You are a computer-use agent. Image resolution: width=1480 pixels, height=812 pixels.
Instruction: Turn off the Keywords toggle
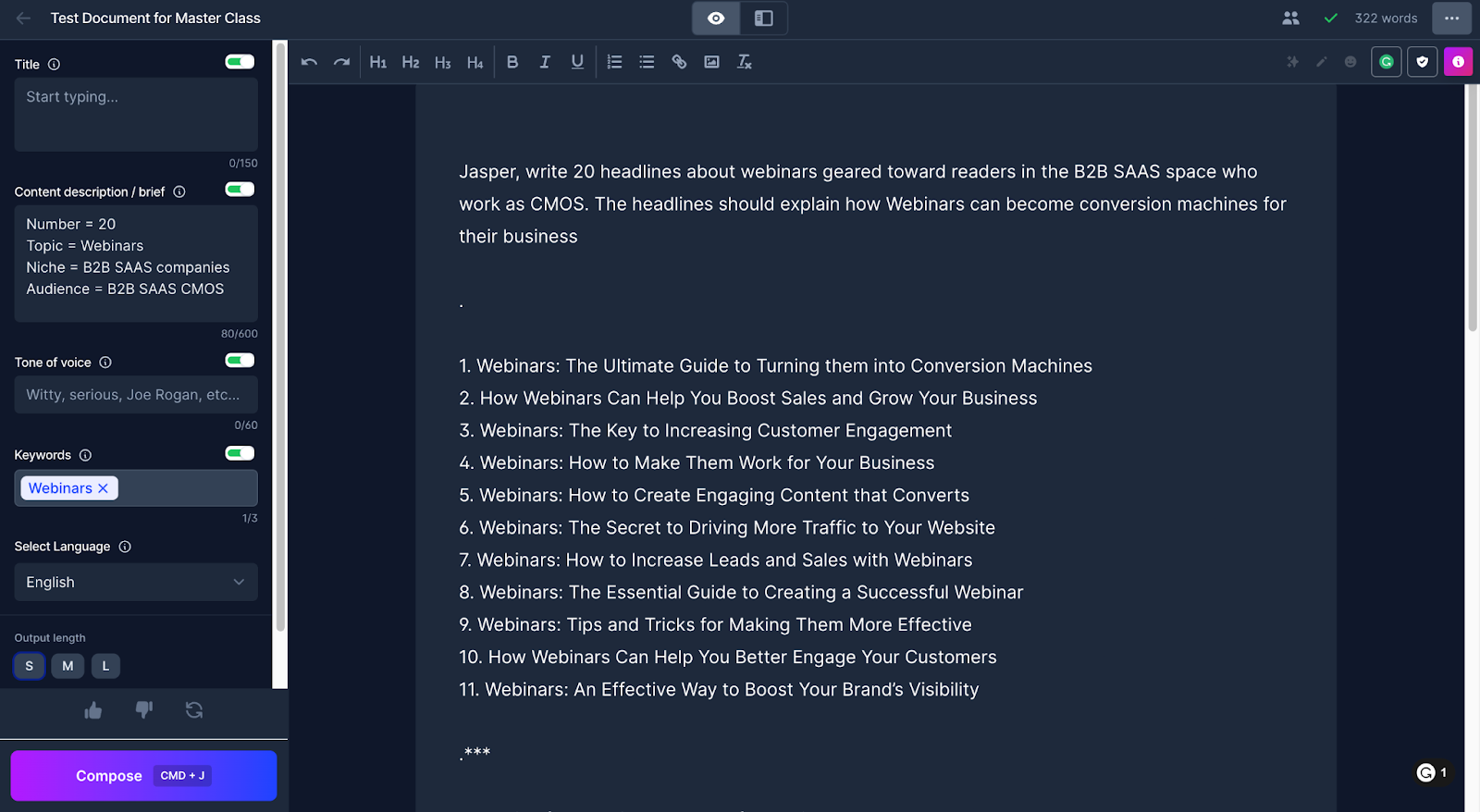pyautogui.click(x=240, y=453)
